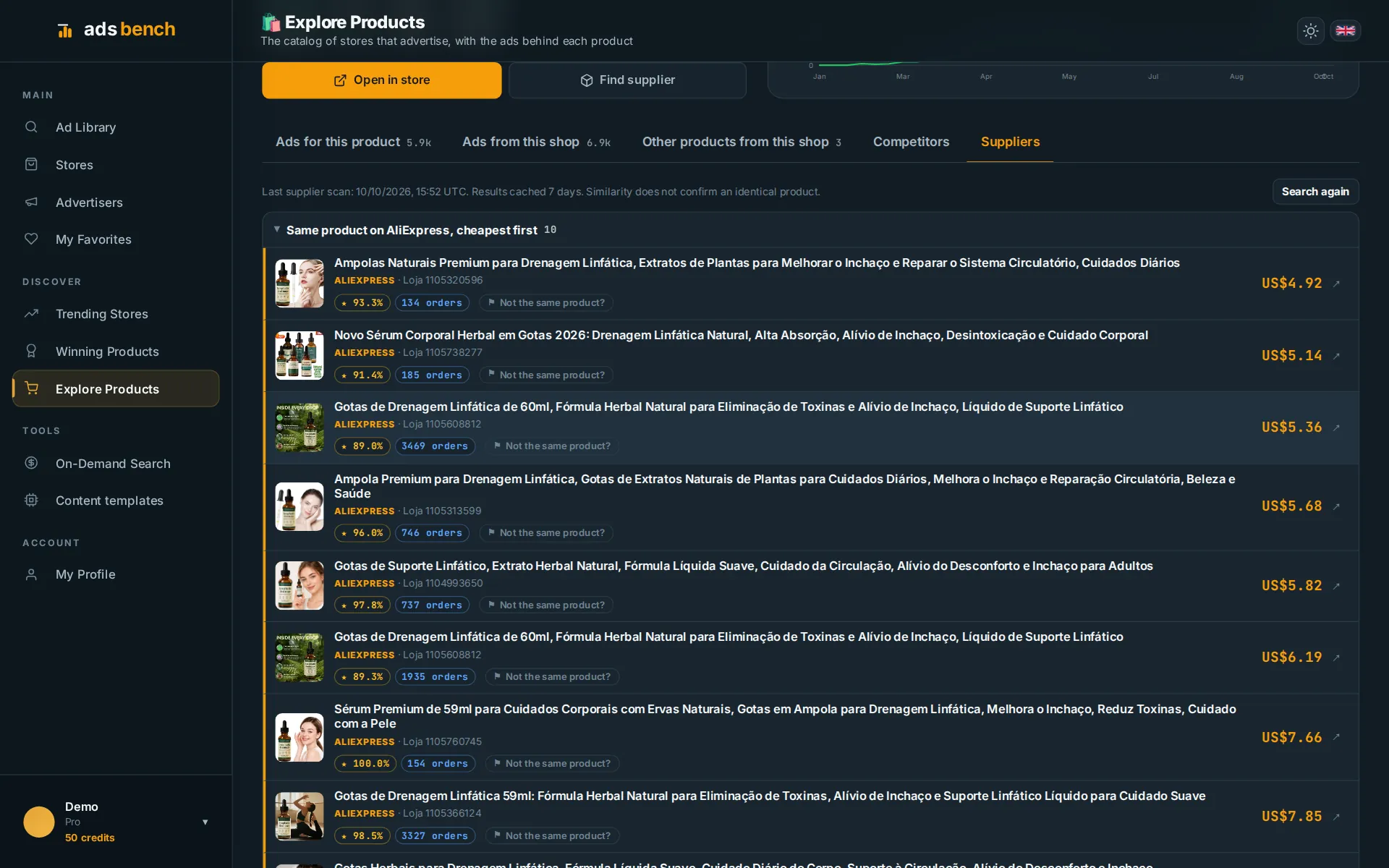
Task: Click the Open in store button
Action: (x=381, y=80)
